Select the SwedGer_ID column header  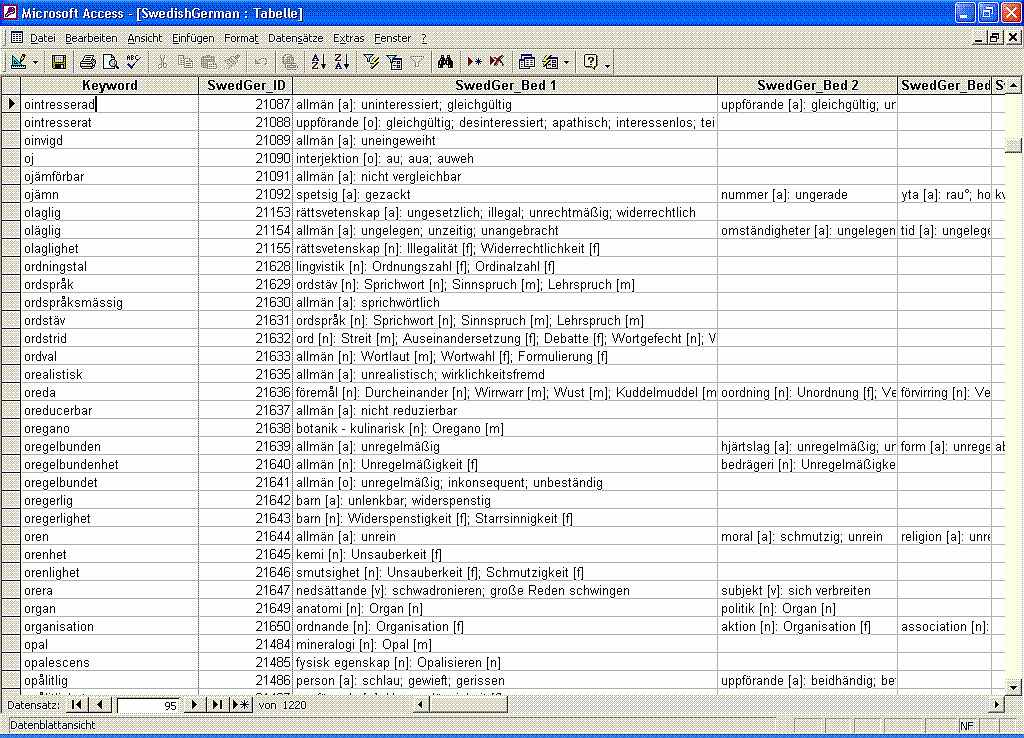point(246,85)
